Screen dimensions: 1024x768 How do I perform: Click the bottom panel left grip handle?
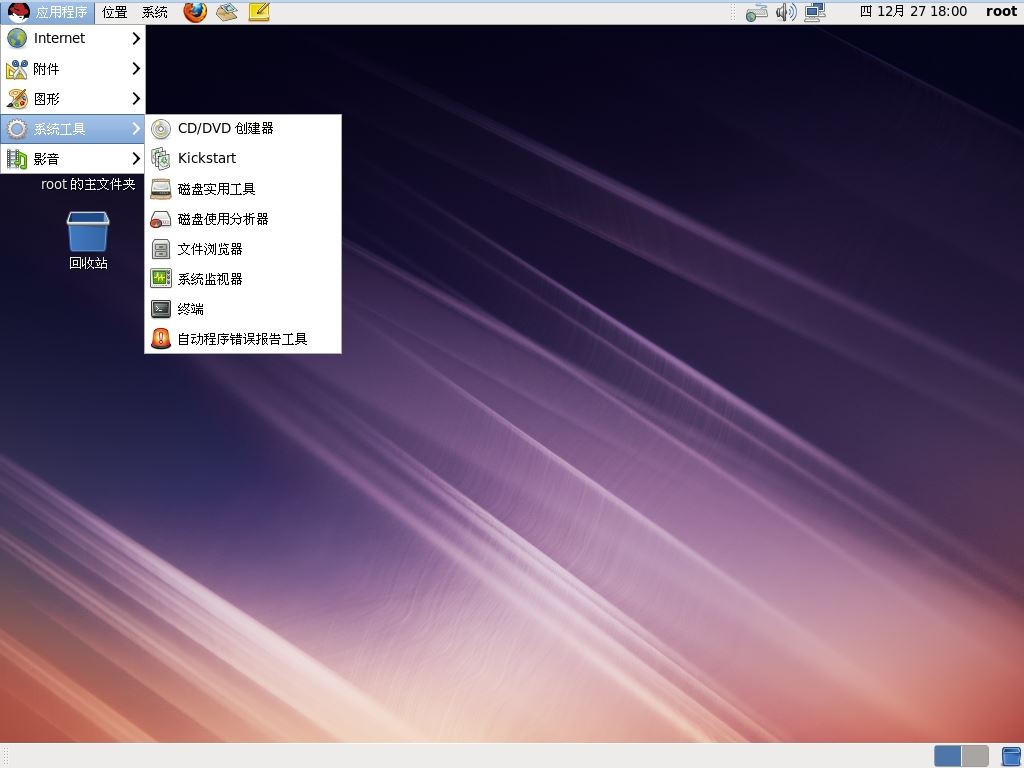5,756
